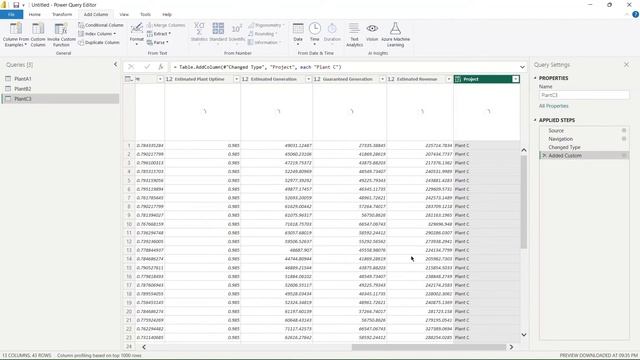Expand the formula bar chevron
Screen dimensions: 640x360
click(x=522, y=67)
